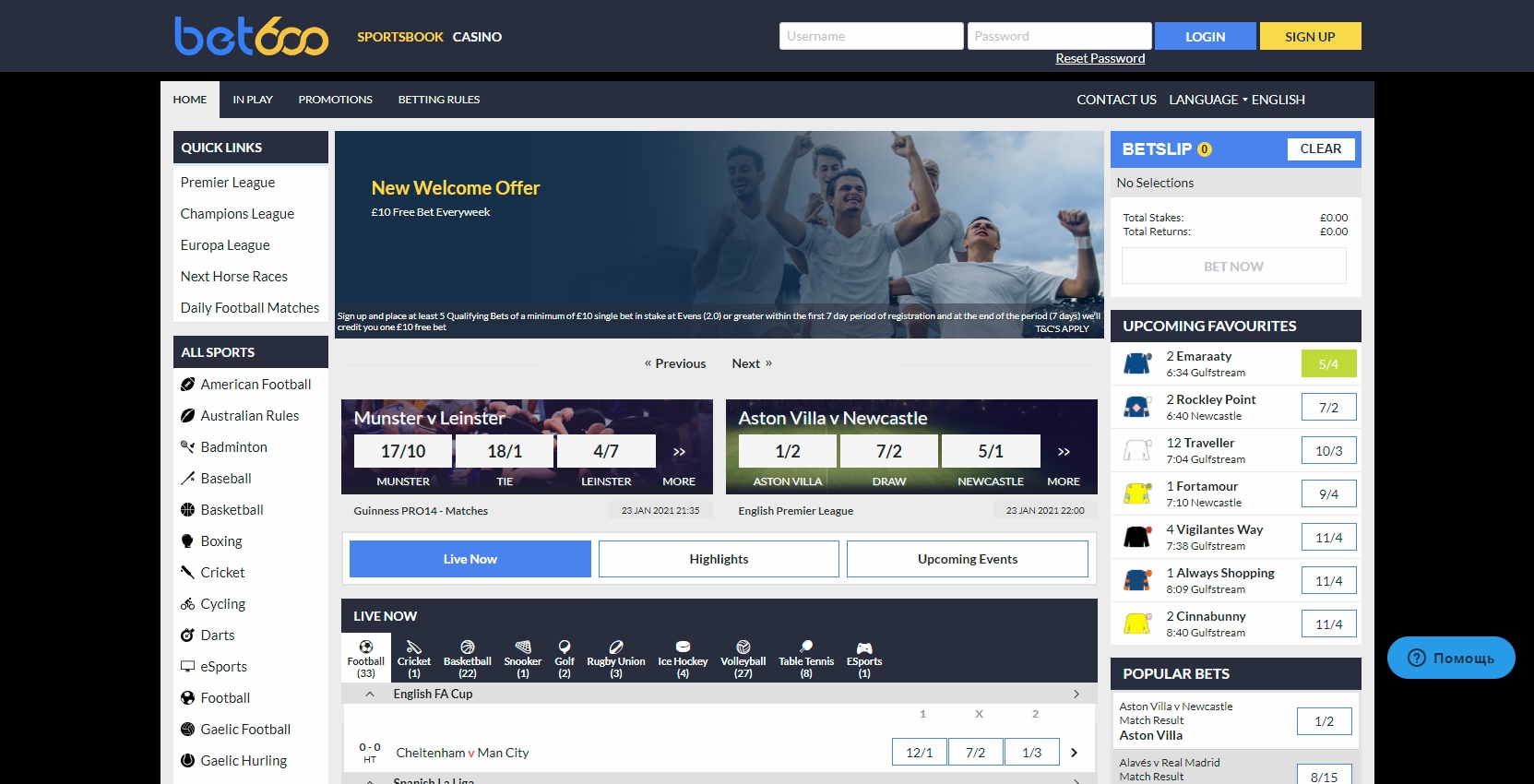This screenshot has height=784, width=1534.
Task: Open Next Horse Races quick link
Action: 234,277
